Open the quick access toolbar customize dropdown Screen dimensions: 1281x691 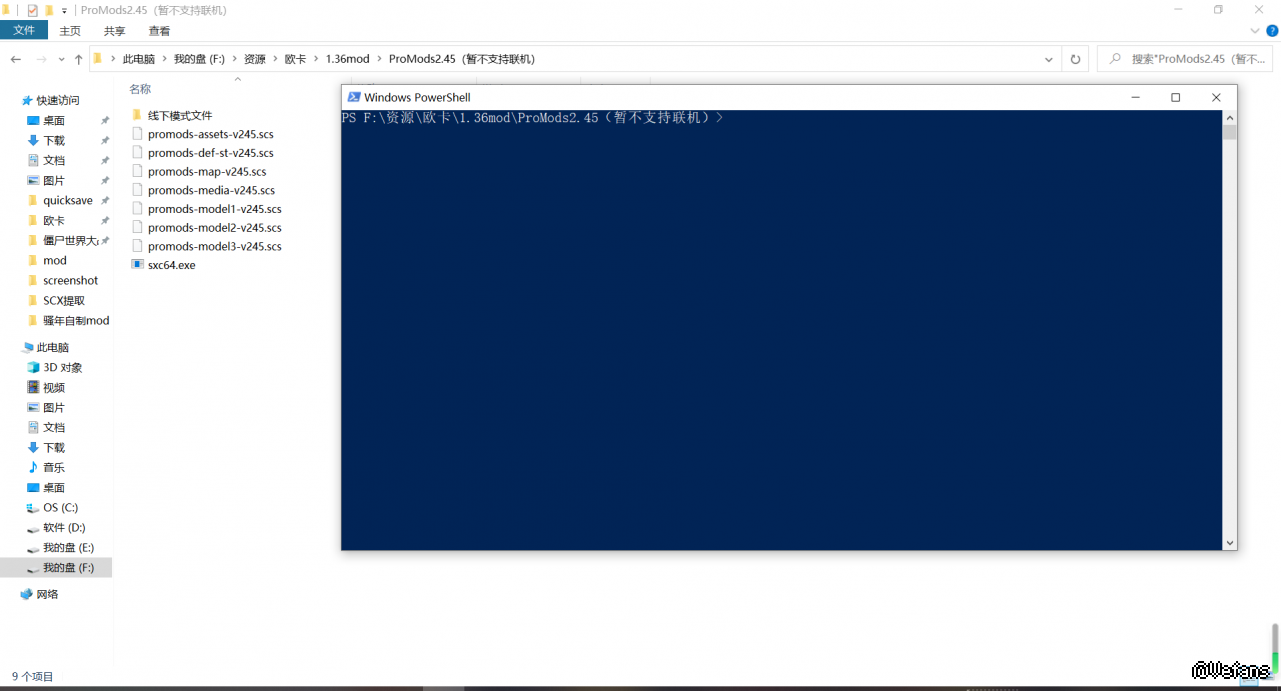pos(64,10)
